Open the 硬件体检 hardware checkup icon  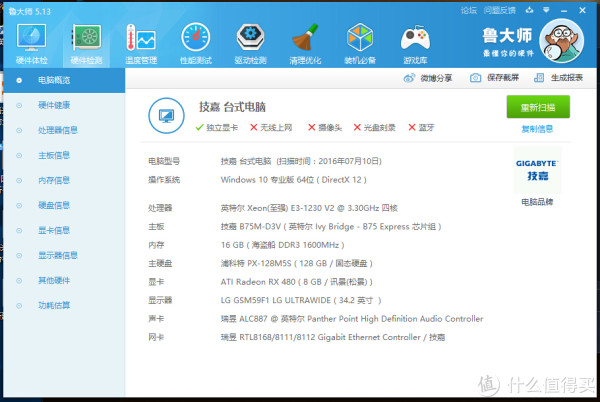click(32, 44)
